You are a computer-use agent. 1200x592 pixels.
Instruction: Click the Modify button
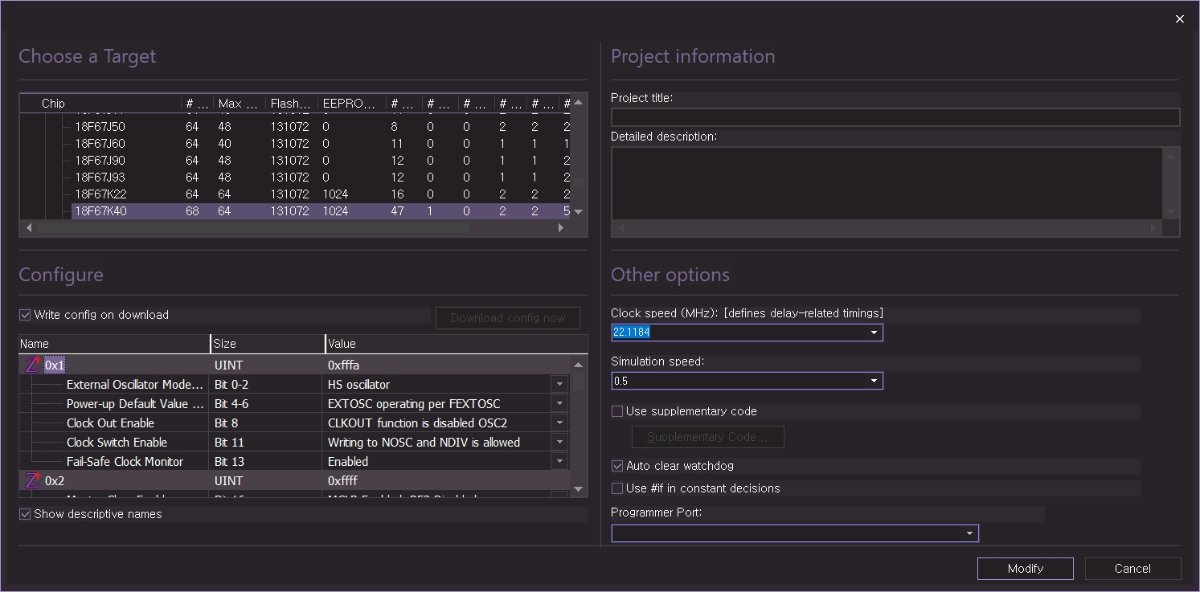[1025, 569]
